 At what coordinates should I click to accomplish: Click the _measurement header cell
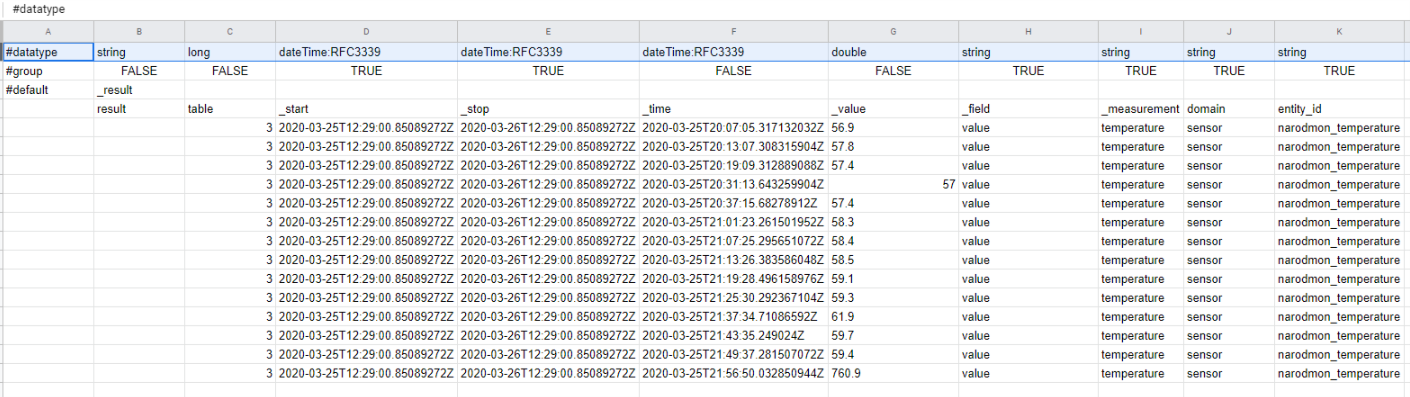(1141, 109)
